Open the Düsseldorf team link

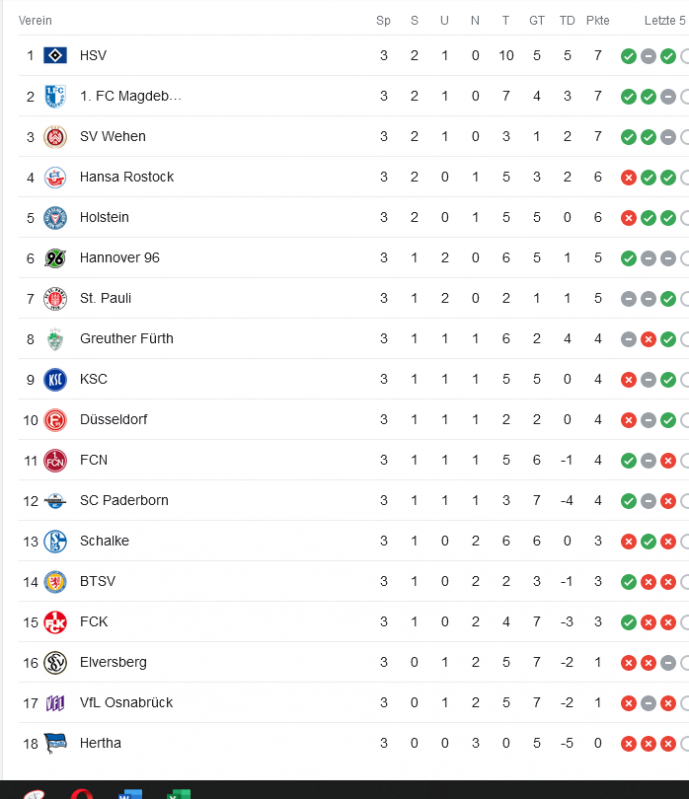[113, 420]
